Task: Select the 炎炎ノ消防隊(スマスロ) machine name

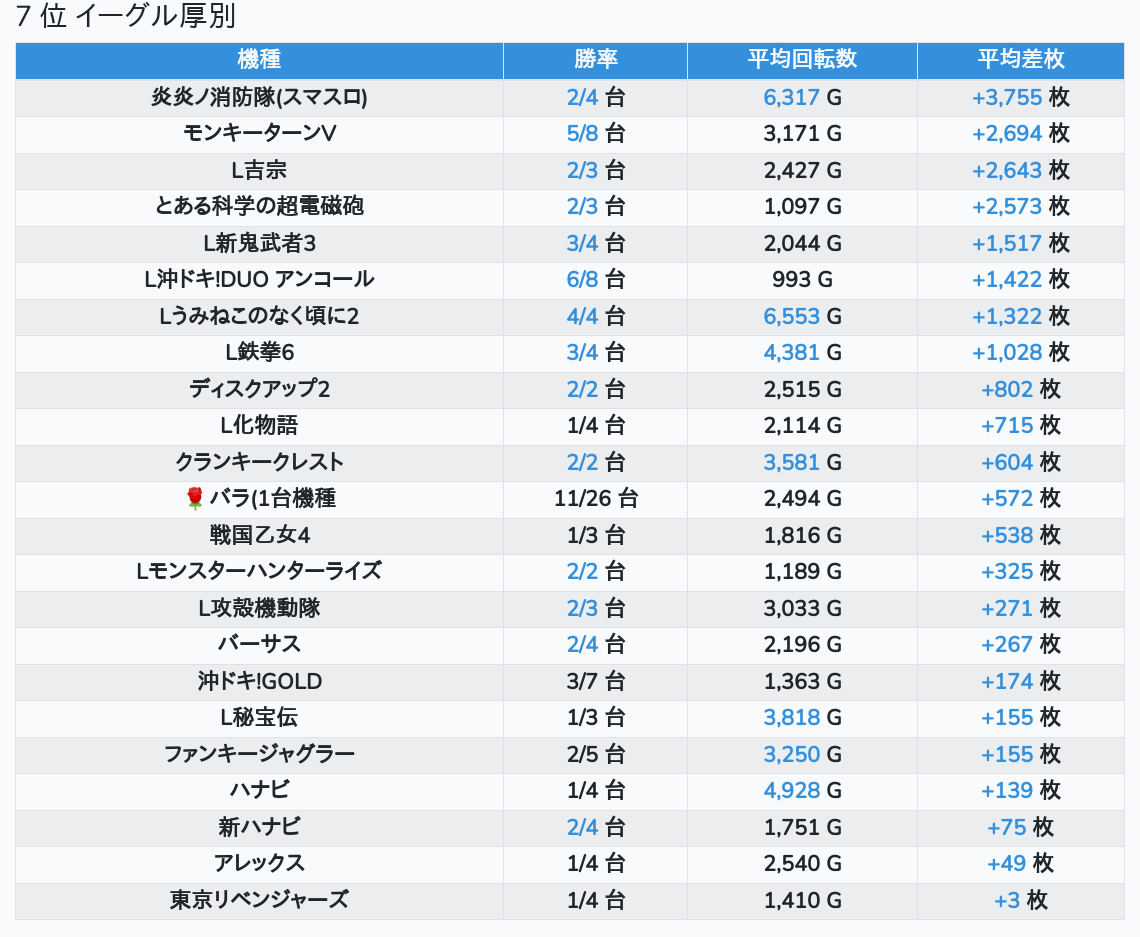Action: click(259, 97)
